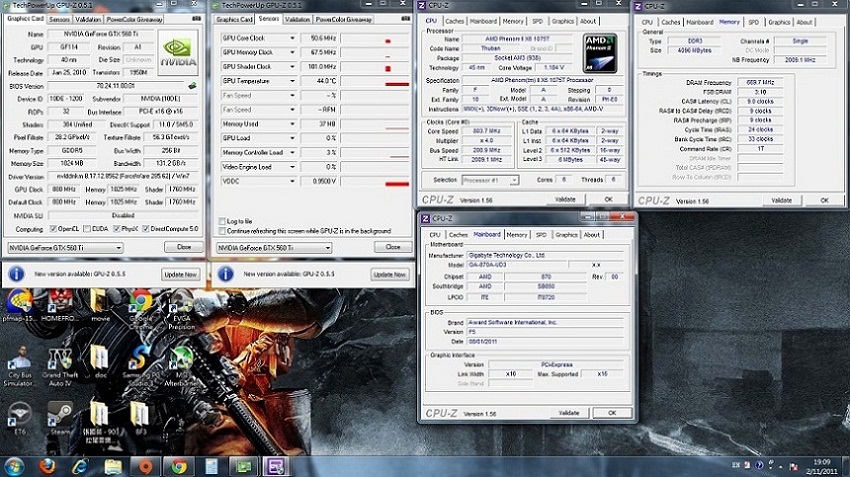
Task: Open the VDDC sensor dropdown
Action: tap(292, 181)
